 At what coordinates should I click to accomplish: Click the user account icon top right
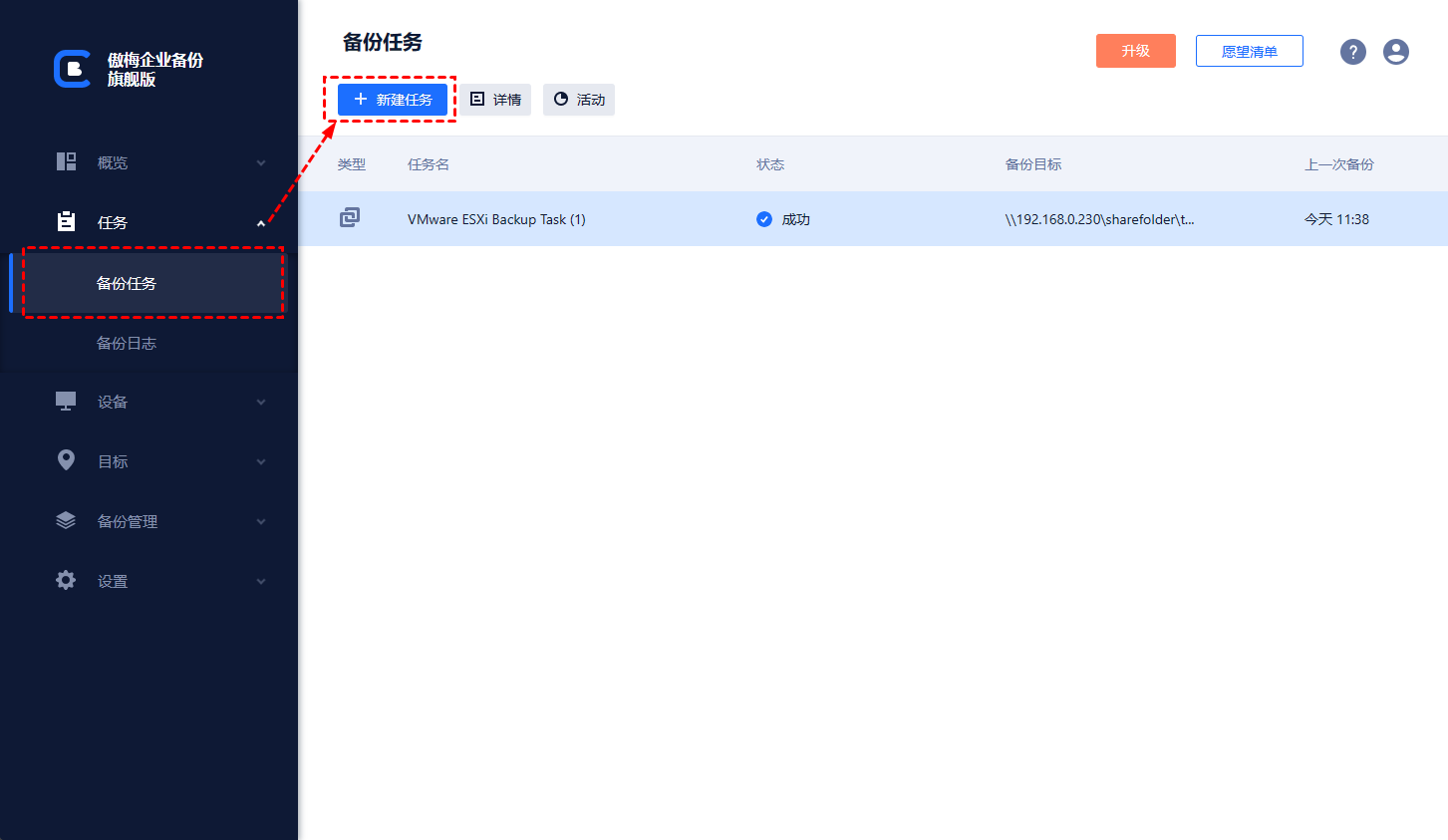[x=1395, y=51]
